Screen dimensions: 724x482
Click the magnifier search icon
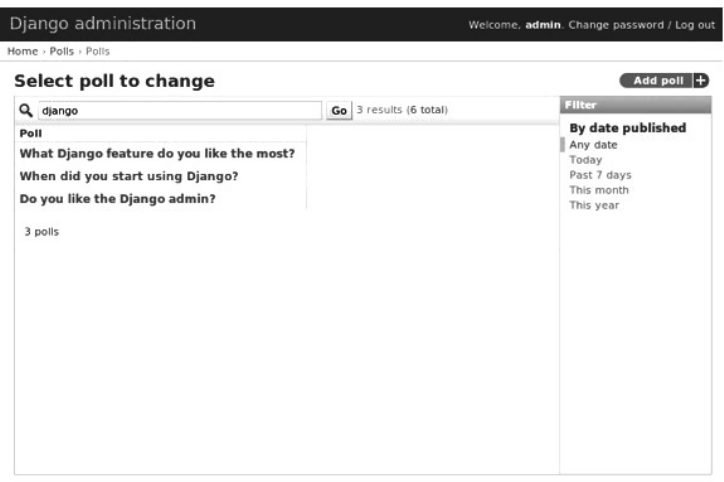coord(26,110)
